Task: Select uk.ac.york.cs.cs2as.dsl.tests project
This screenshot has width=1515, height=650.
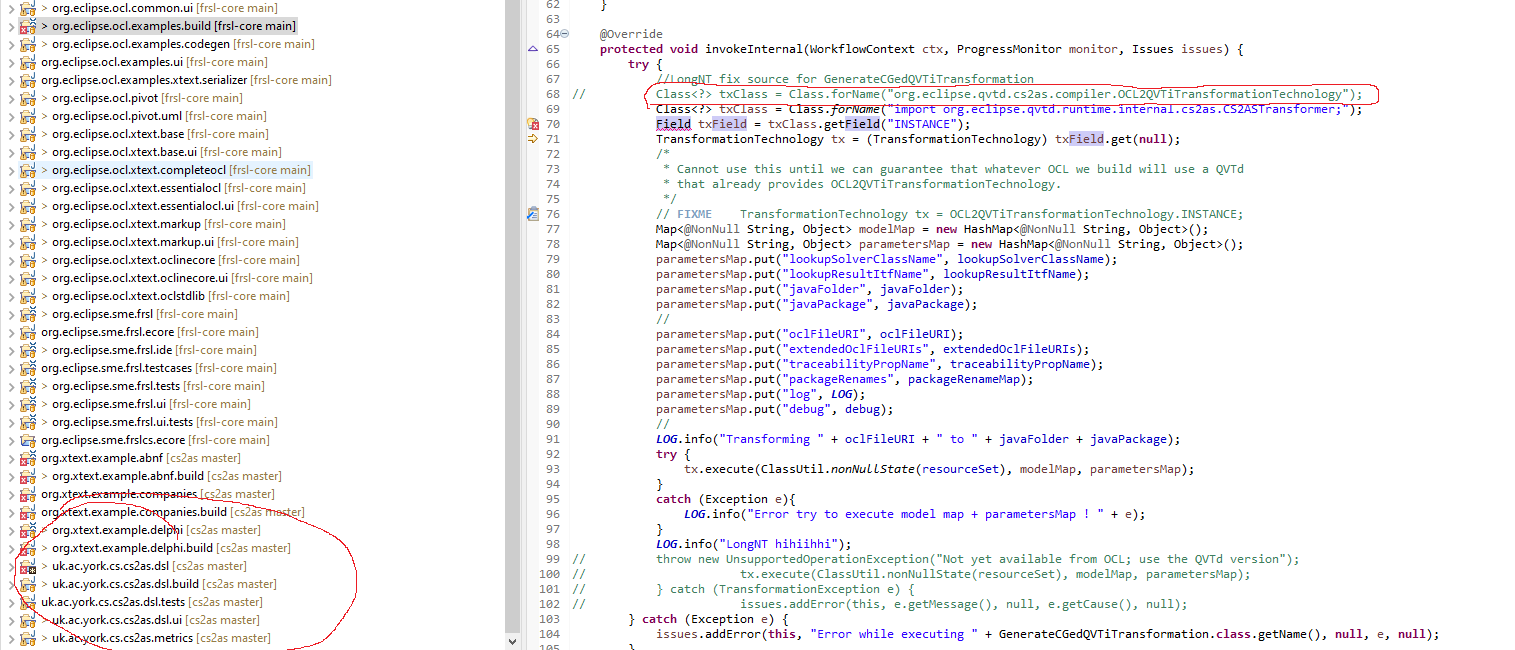Action: pyautogui.click(x=112, y=602)
